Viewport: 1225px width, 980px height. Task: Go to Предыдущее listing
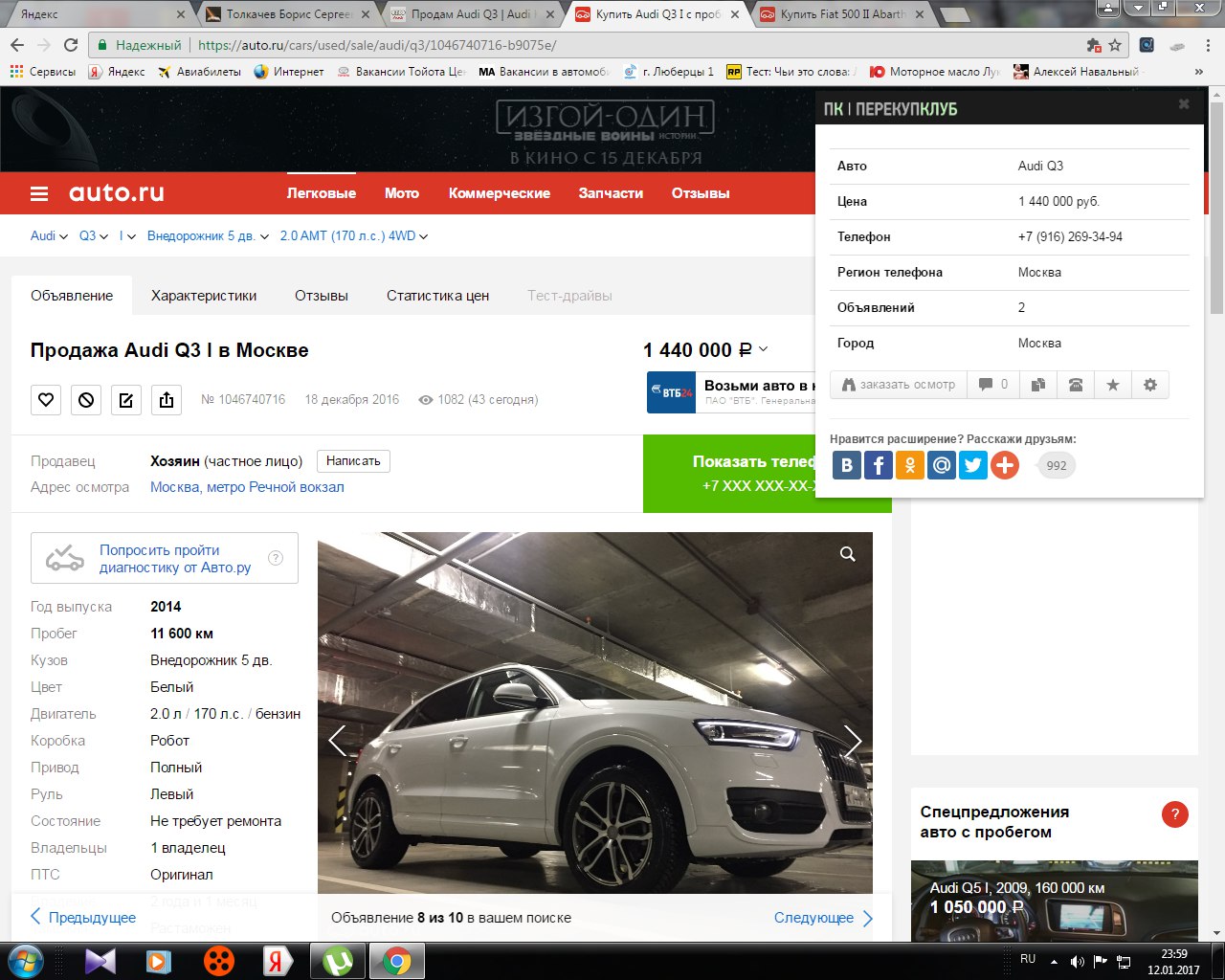coord(83,918)
